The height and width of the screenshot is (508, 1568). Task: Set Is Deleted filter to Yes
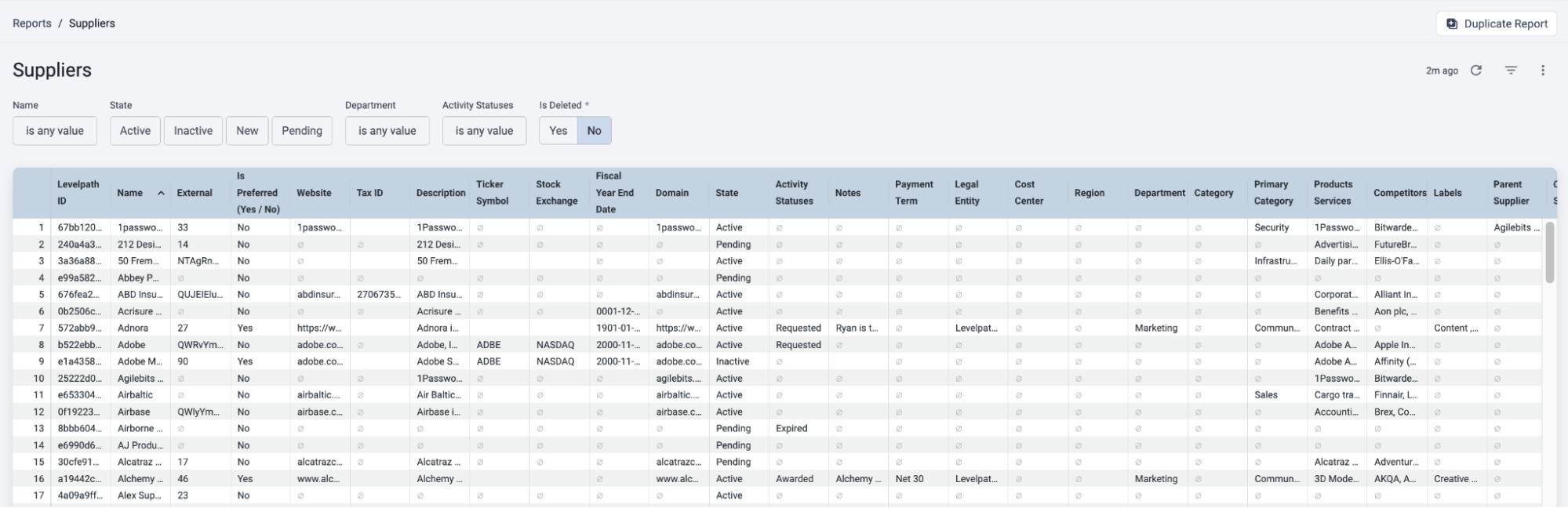(558, 131)
